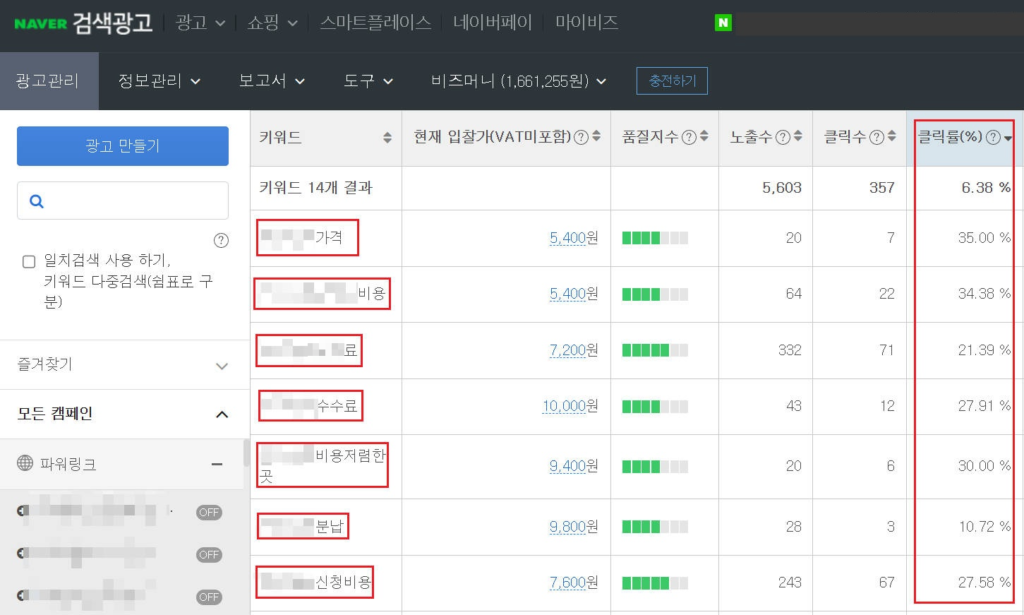Click the keyword search input field
Image resolution: width=1024 pixels, height=615 pixels.
[123, 200]
